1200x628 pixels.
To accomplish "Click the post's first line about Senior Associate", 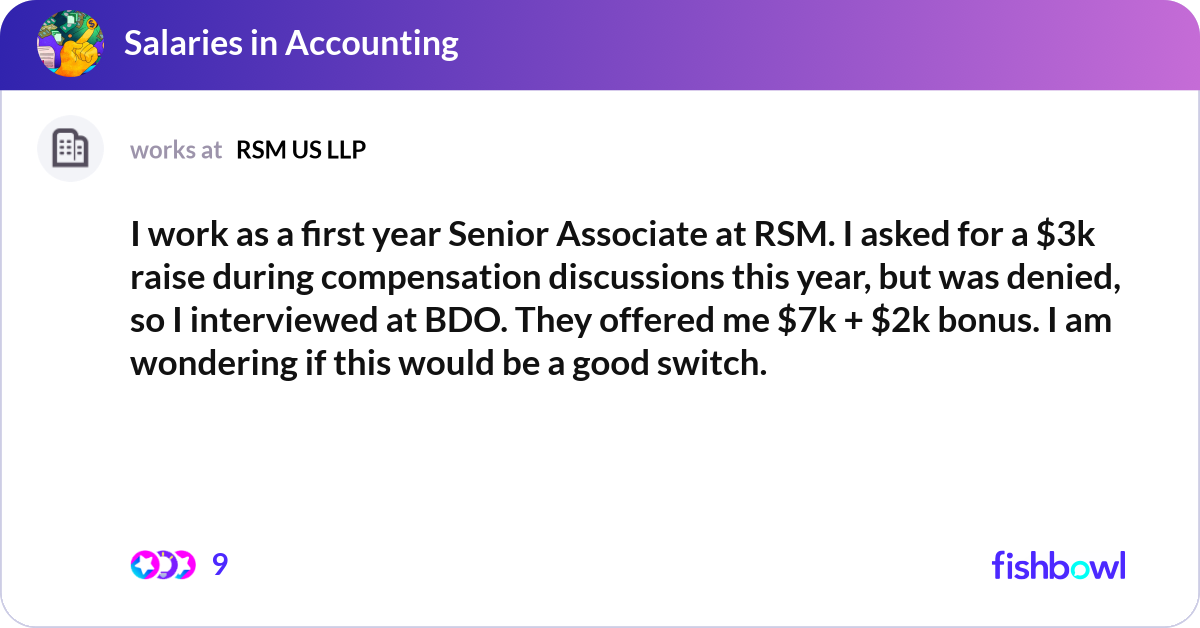I will tap(615, 237).
